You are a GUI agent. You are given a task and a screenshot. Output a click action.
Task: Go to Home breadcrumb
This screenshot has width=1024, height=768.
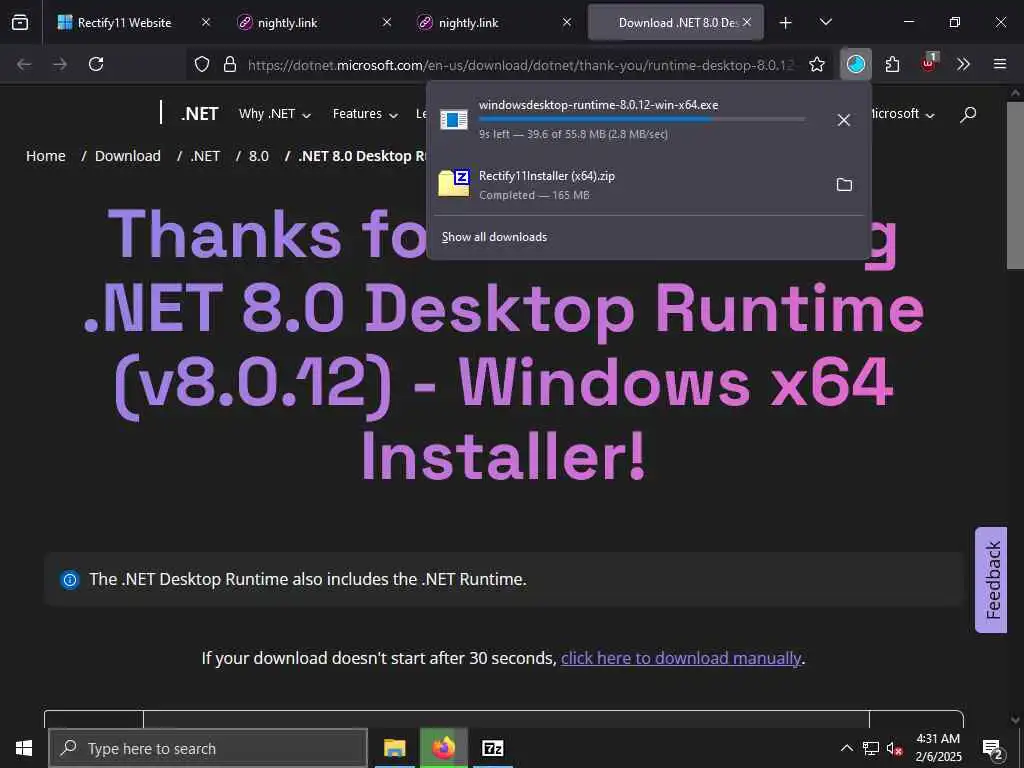pos(46,156)
